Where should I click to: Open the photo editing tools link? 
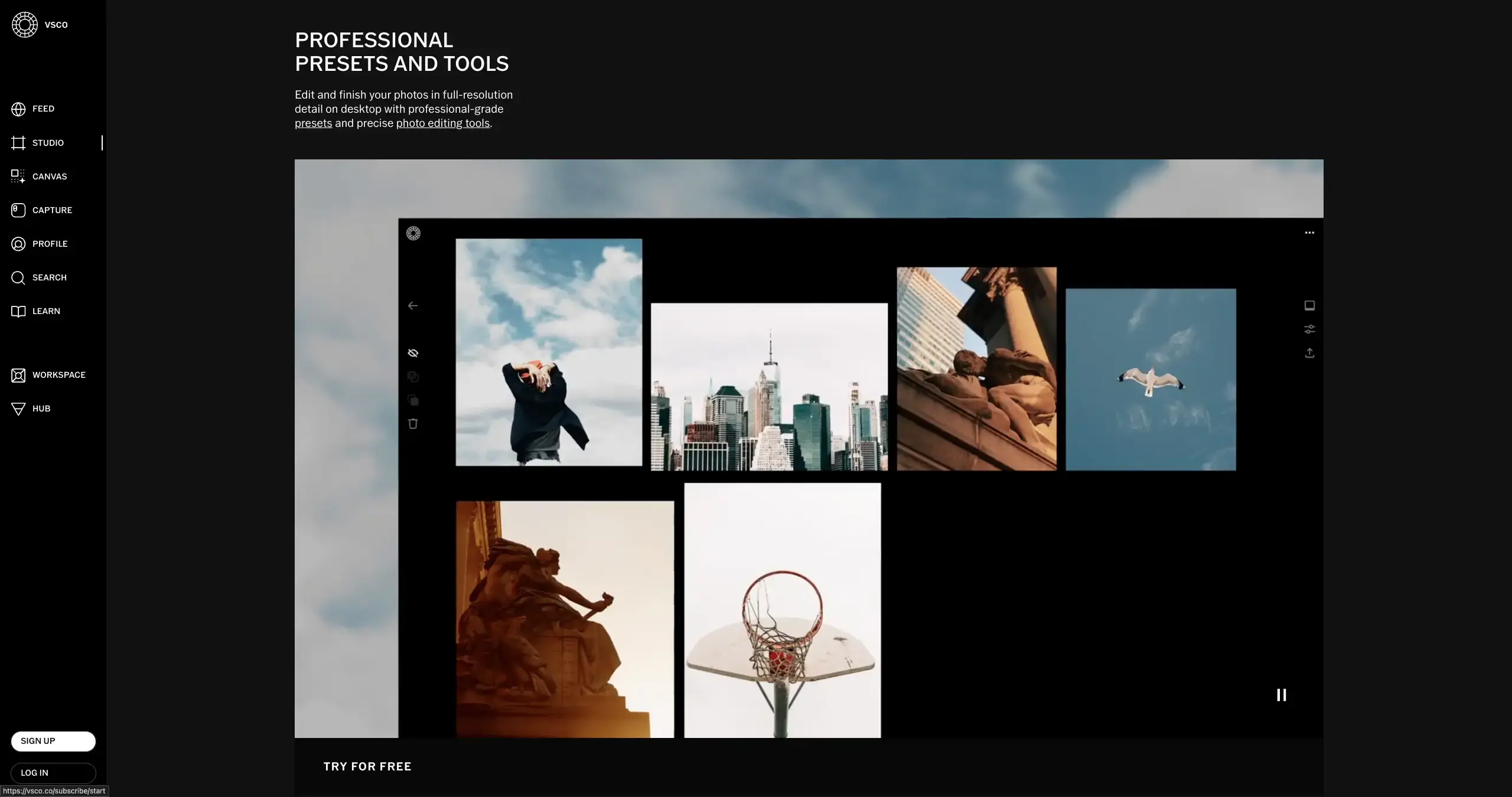point(442,123)
